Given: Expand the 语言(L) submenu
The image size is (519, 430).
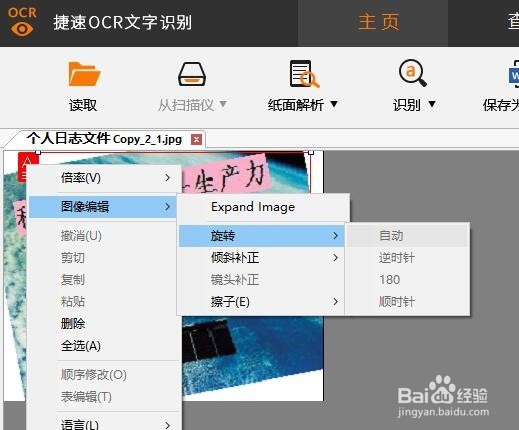Looking at the screenshot, I should pos(104,424).
